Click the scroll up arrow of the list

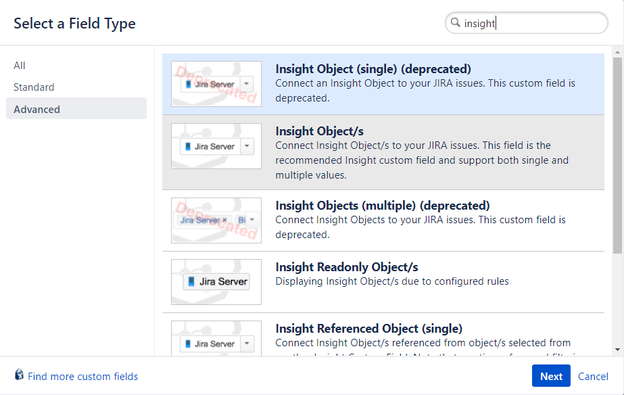(617, 52)
